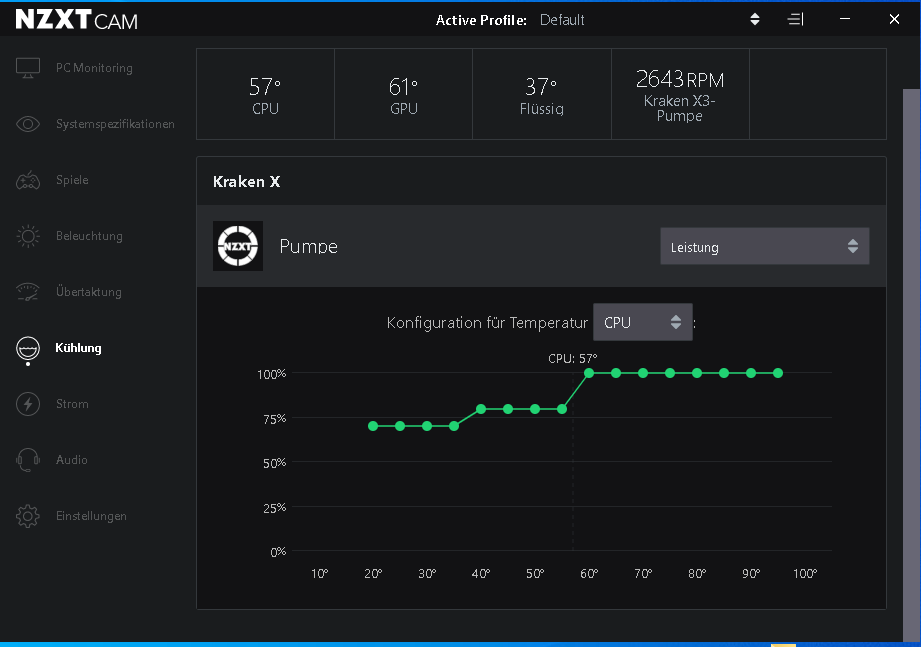Click the Strom lightning bolt icon
921x647 pixels.
point(28,404)
